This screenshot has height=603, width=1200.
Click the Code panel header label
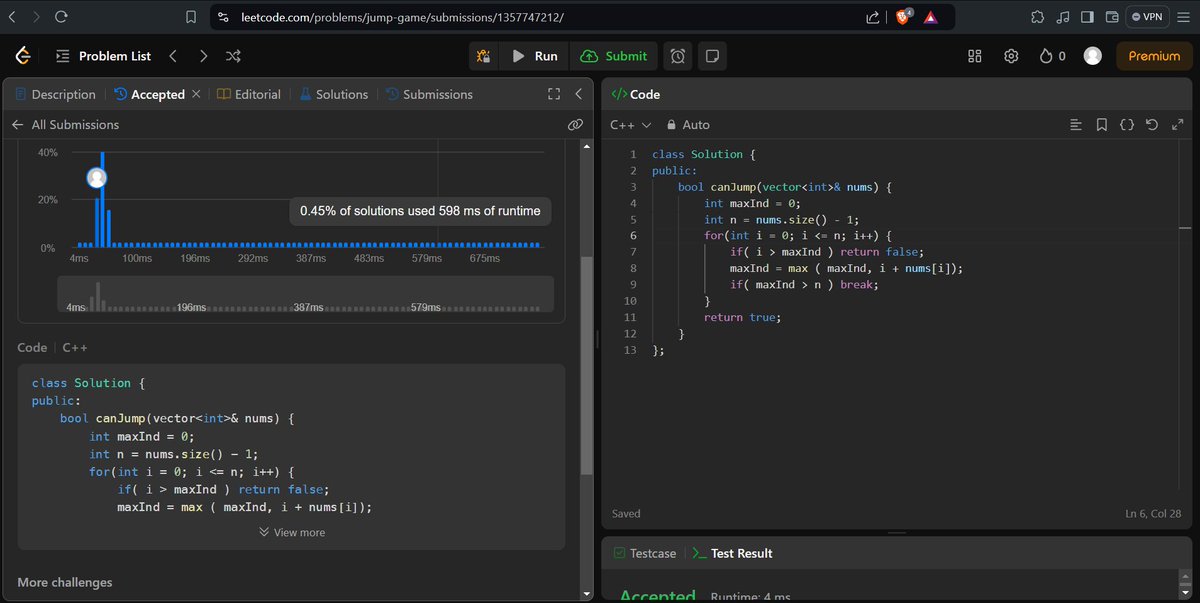point(636,94)
